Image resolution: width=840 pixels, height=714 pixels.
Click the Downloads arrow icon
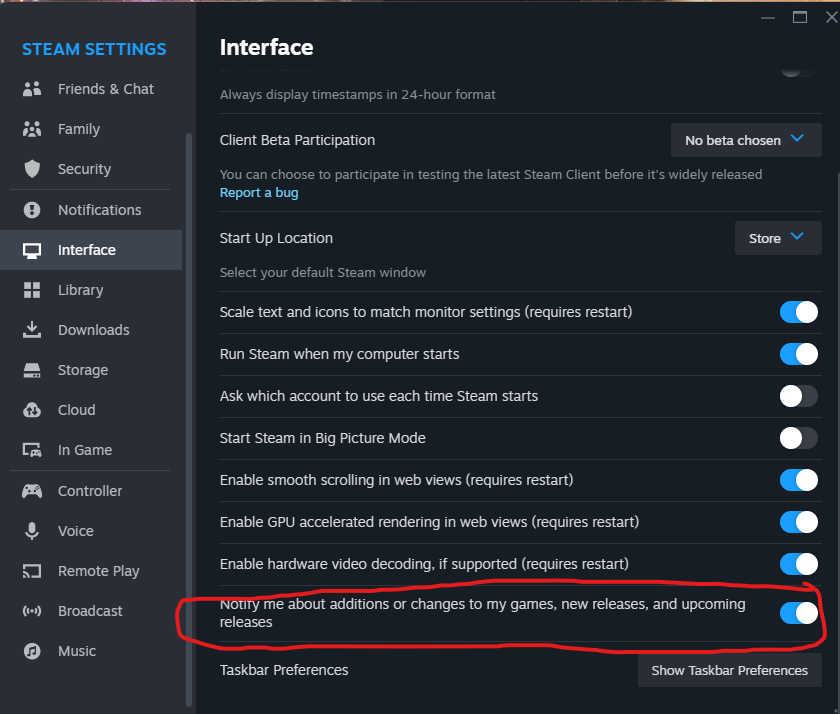click(32, 330)
